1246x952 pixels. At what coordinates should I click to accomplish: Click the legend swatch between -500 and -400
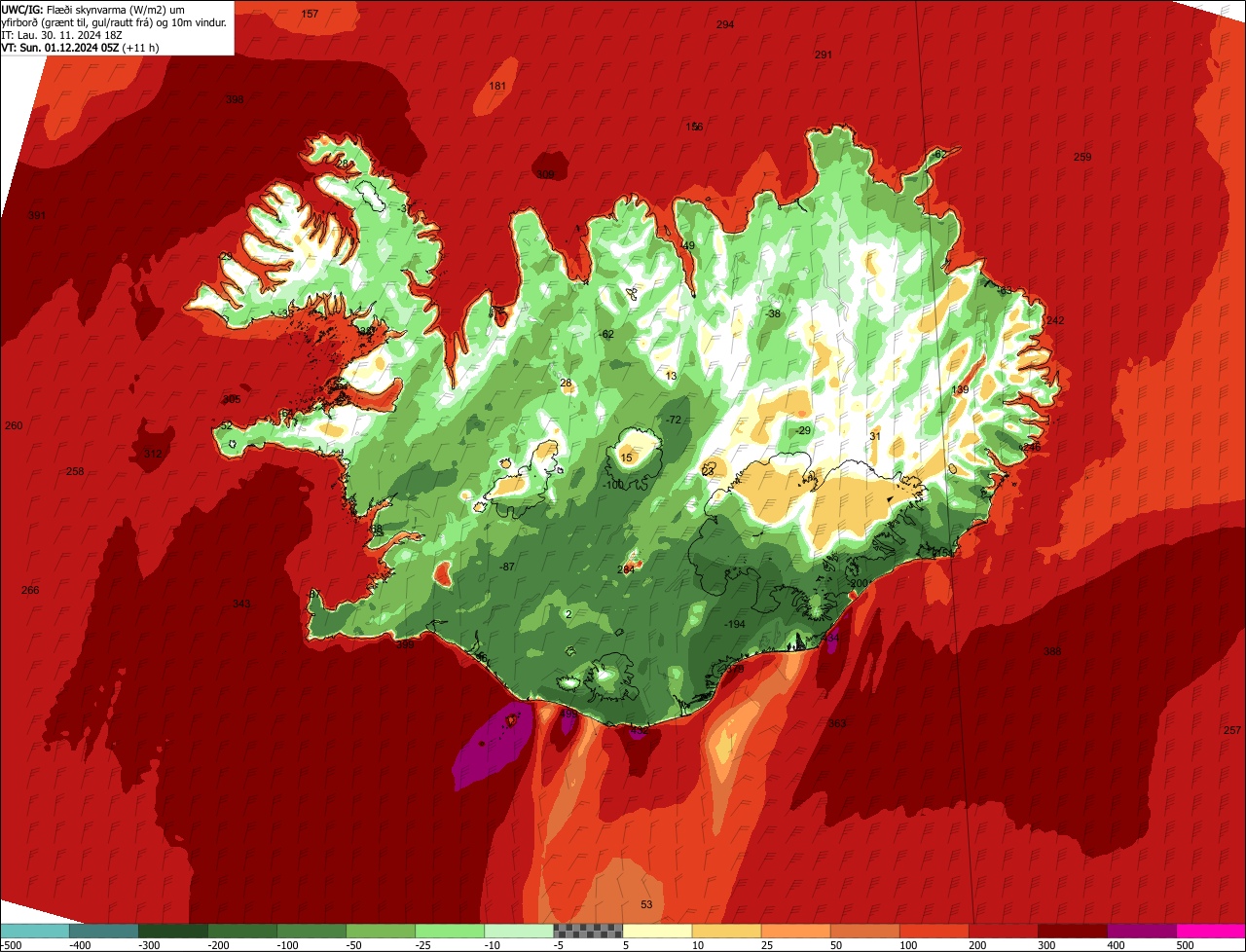(x=35, y=931)
